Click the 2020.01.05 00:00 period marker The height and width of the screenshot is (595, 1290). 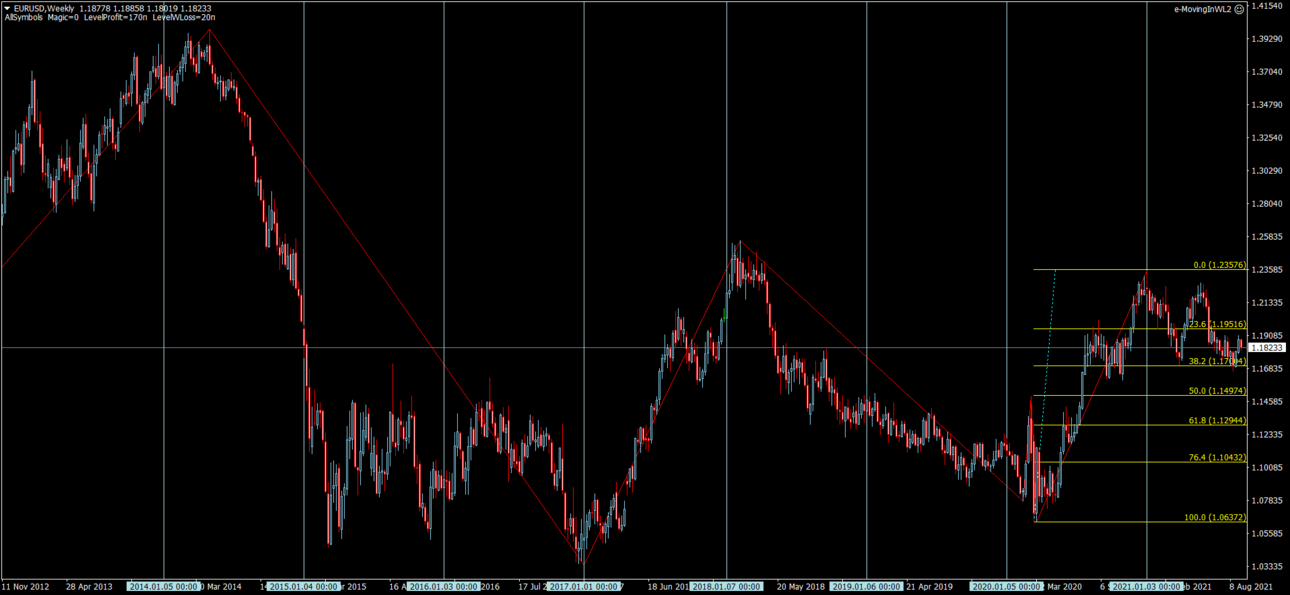point(1007,586)
